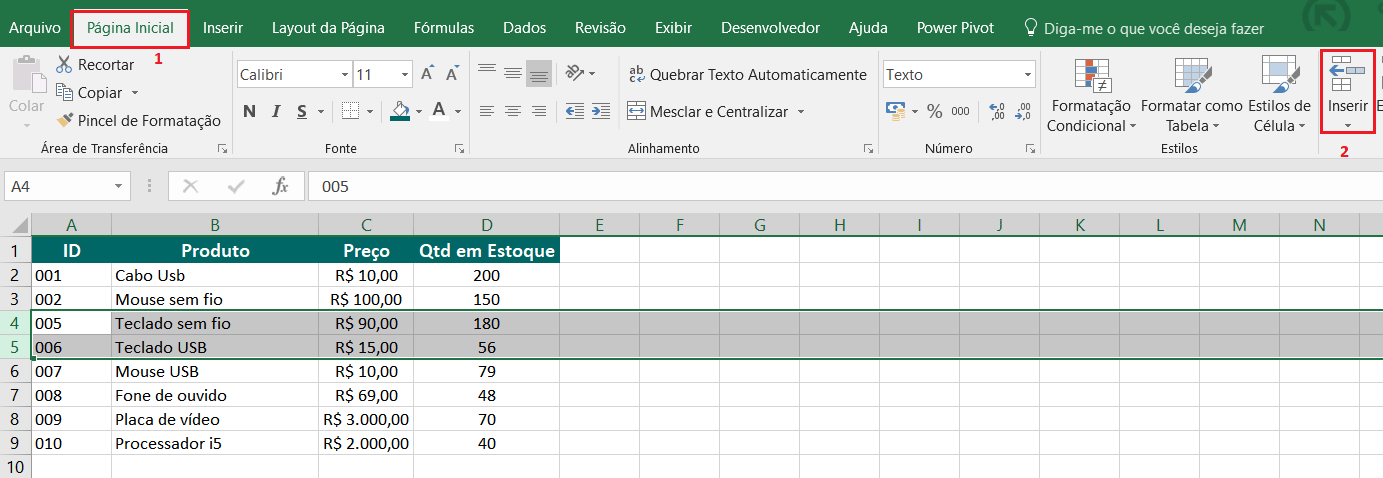Click the increase decimal places icon

point(996,111)
